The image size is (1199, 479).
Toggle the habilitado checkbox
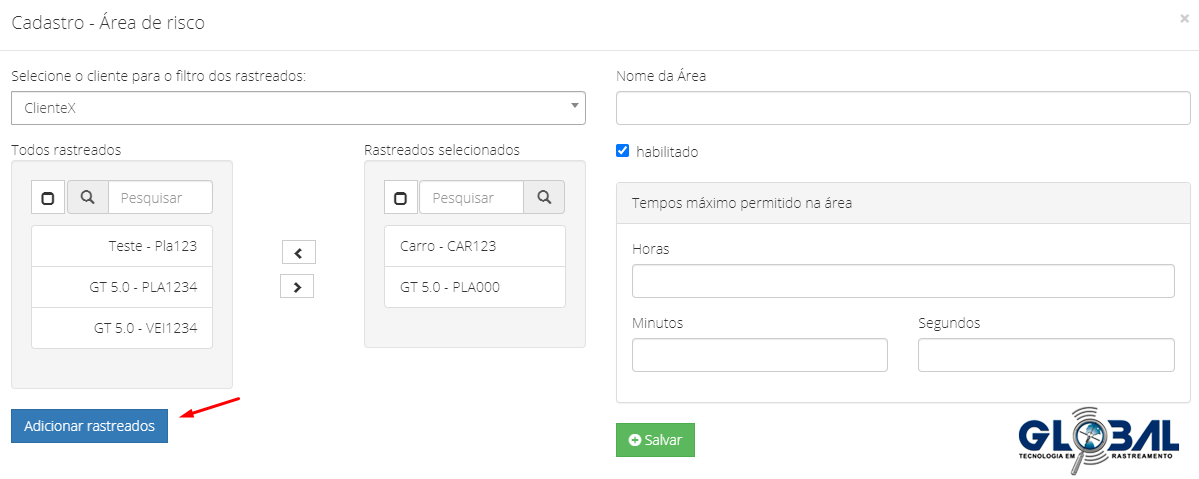(623, 151)
